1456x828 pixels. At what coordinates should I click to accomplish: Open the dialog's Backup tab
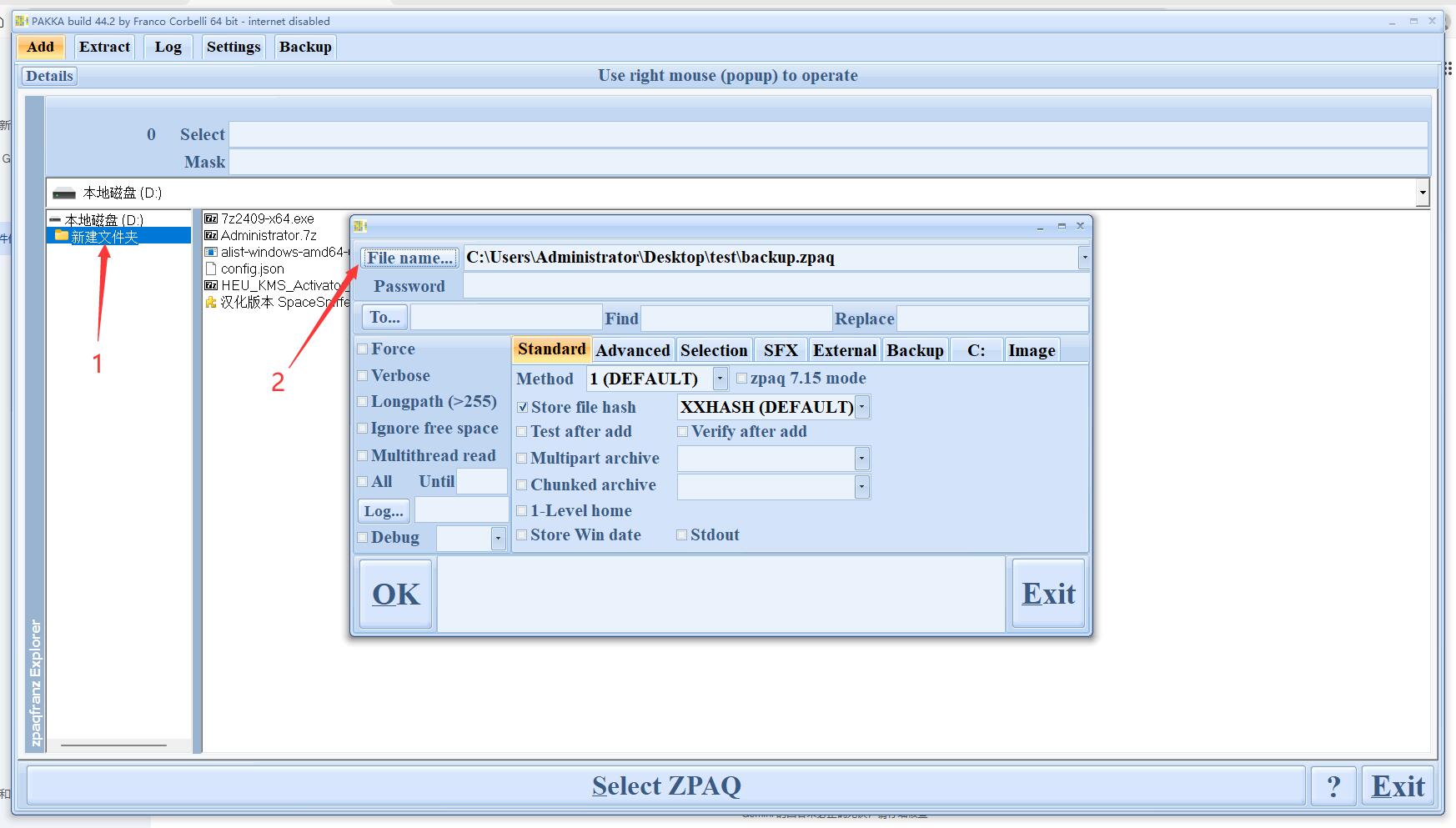coord(915,350)
